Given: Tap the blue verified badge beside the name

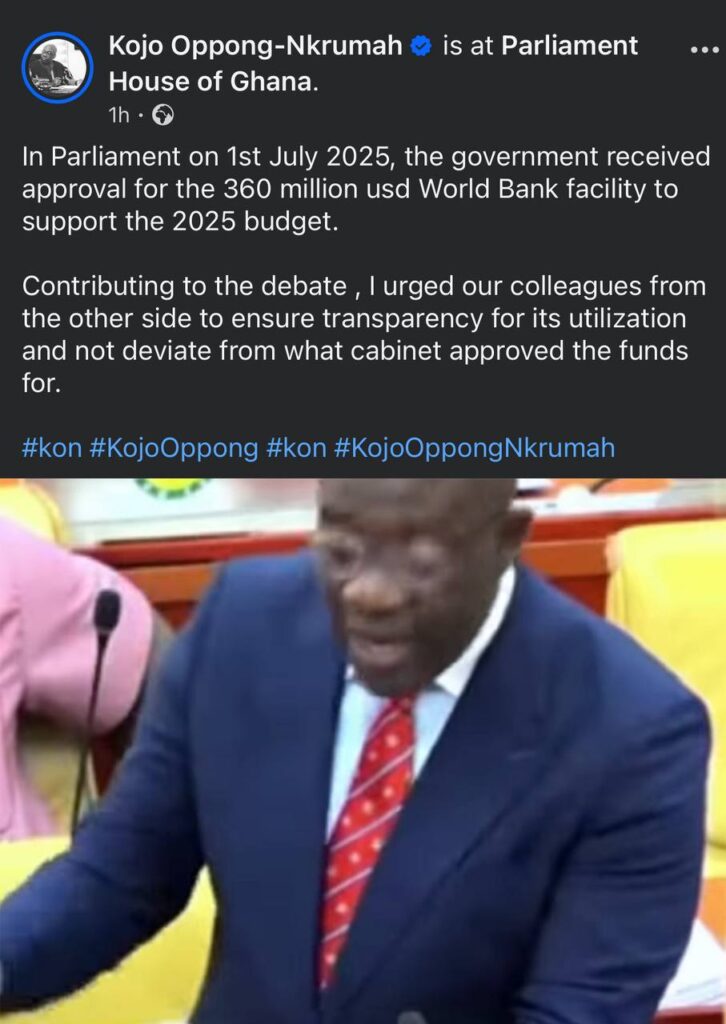Looking at the screenshot, I should click(421, 46).
